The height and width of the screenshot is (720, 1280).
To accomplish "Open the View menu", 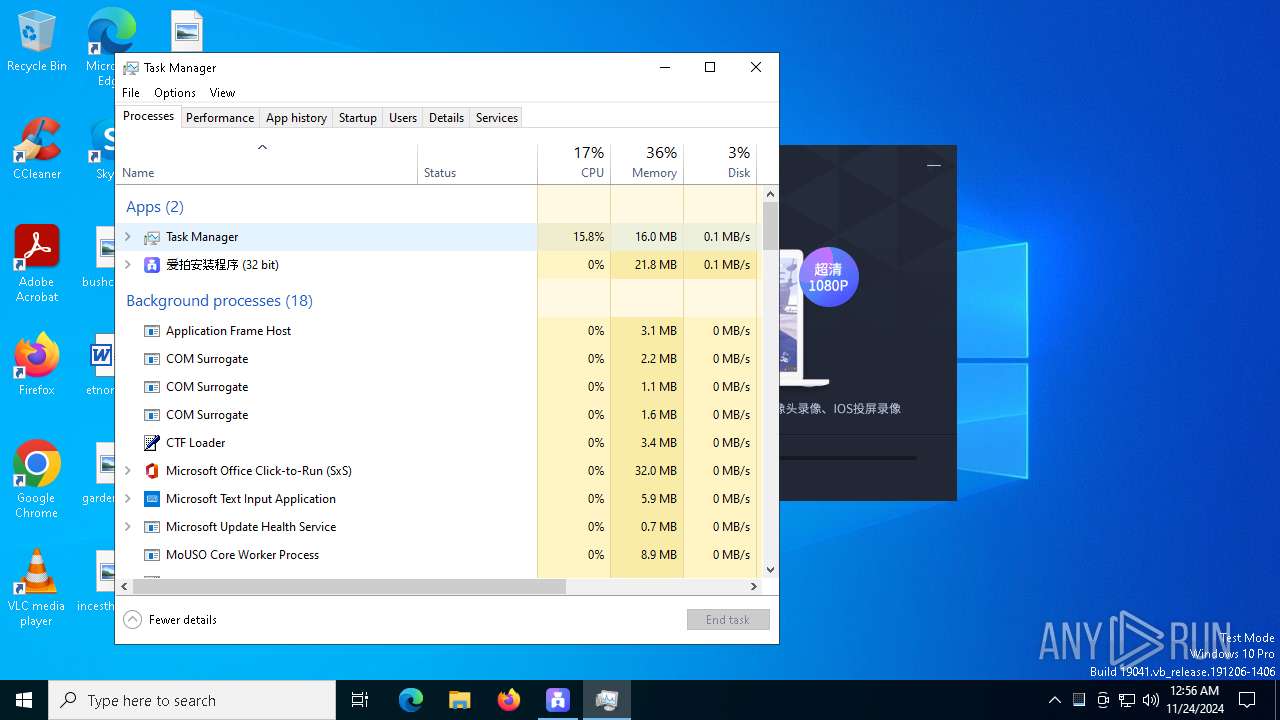I will [x=222, y=93].
